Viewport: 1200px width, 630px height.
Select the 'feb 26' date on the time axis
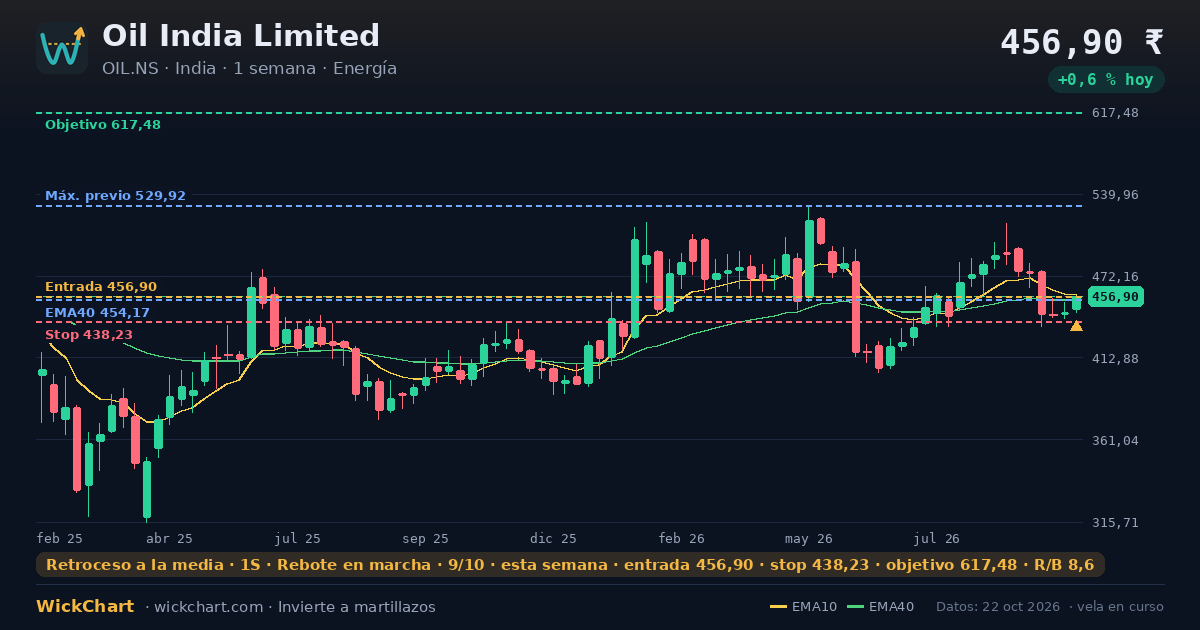[x=682, y=539]
